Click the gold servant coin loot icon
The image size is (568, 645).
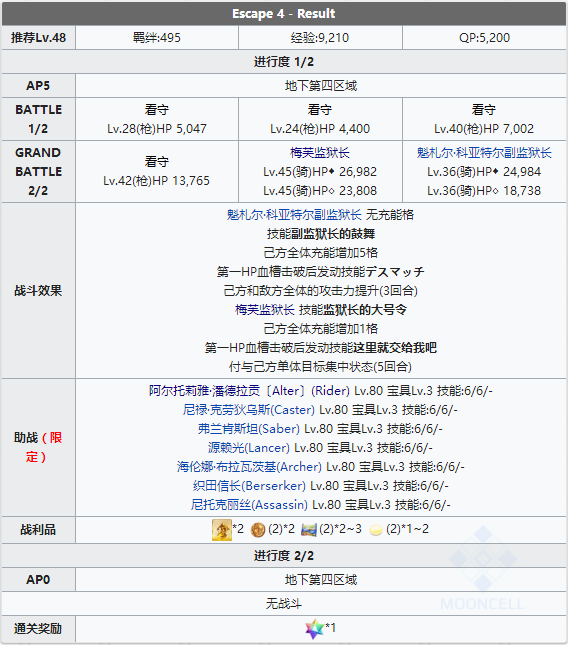click(222, 529)
